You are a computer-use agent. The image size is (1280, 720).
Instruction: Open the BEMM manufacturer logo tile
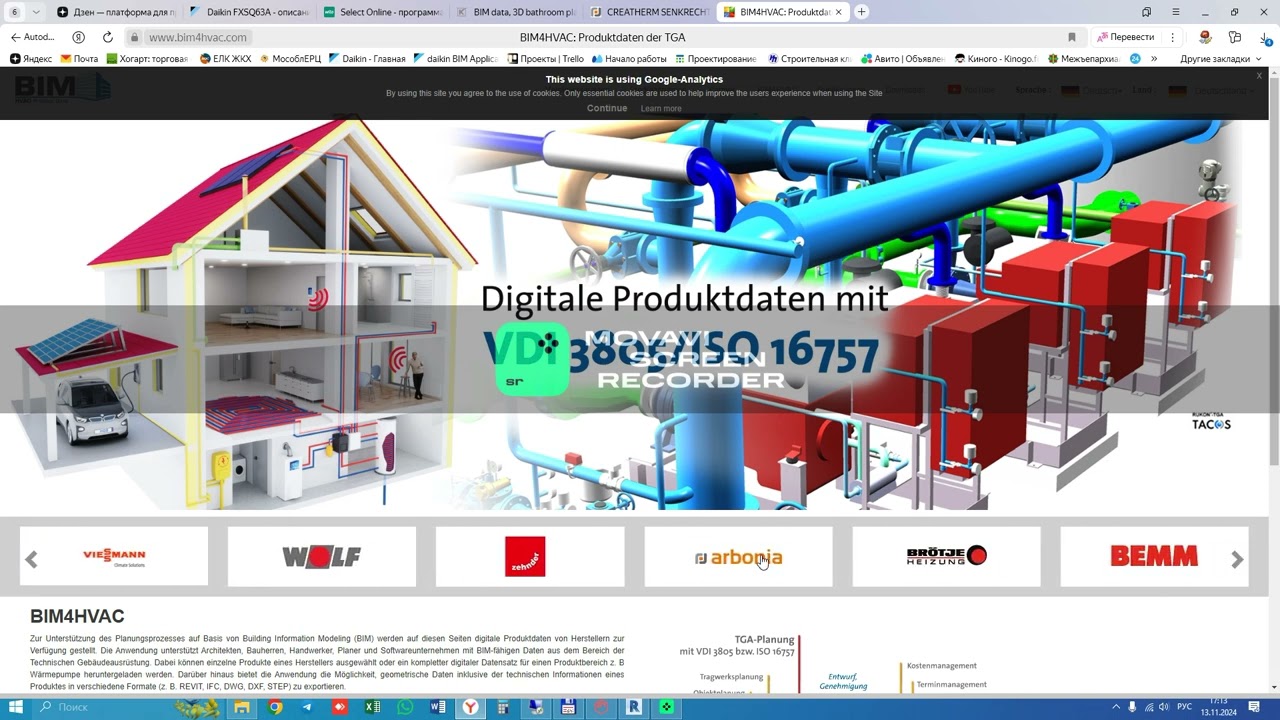(1154, 556)
